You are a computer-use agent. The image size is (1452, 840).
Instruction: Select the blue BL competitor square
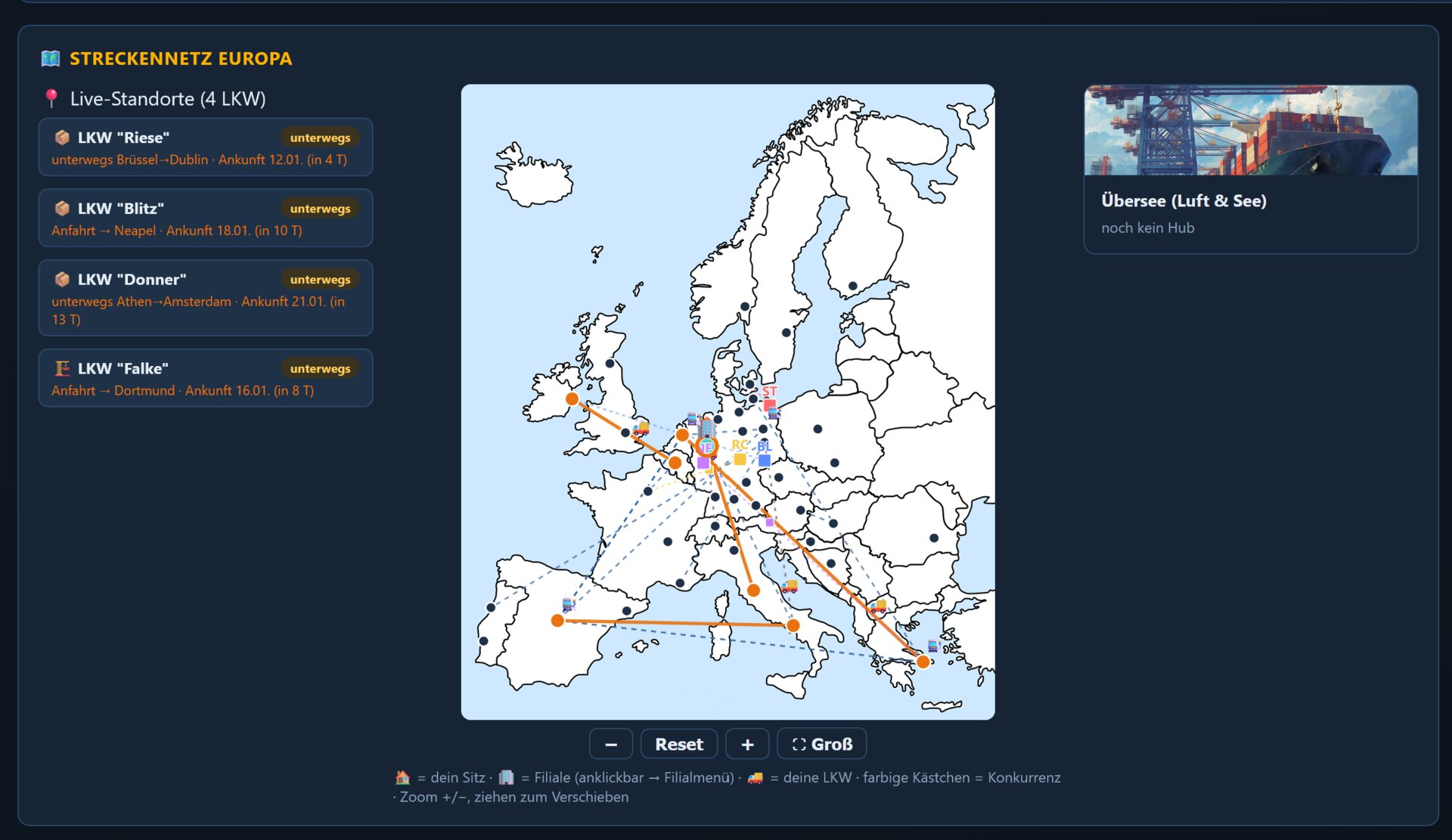pos(765,460)
